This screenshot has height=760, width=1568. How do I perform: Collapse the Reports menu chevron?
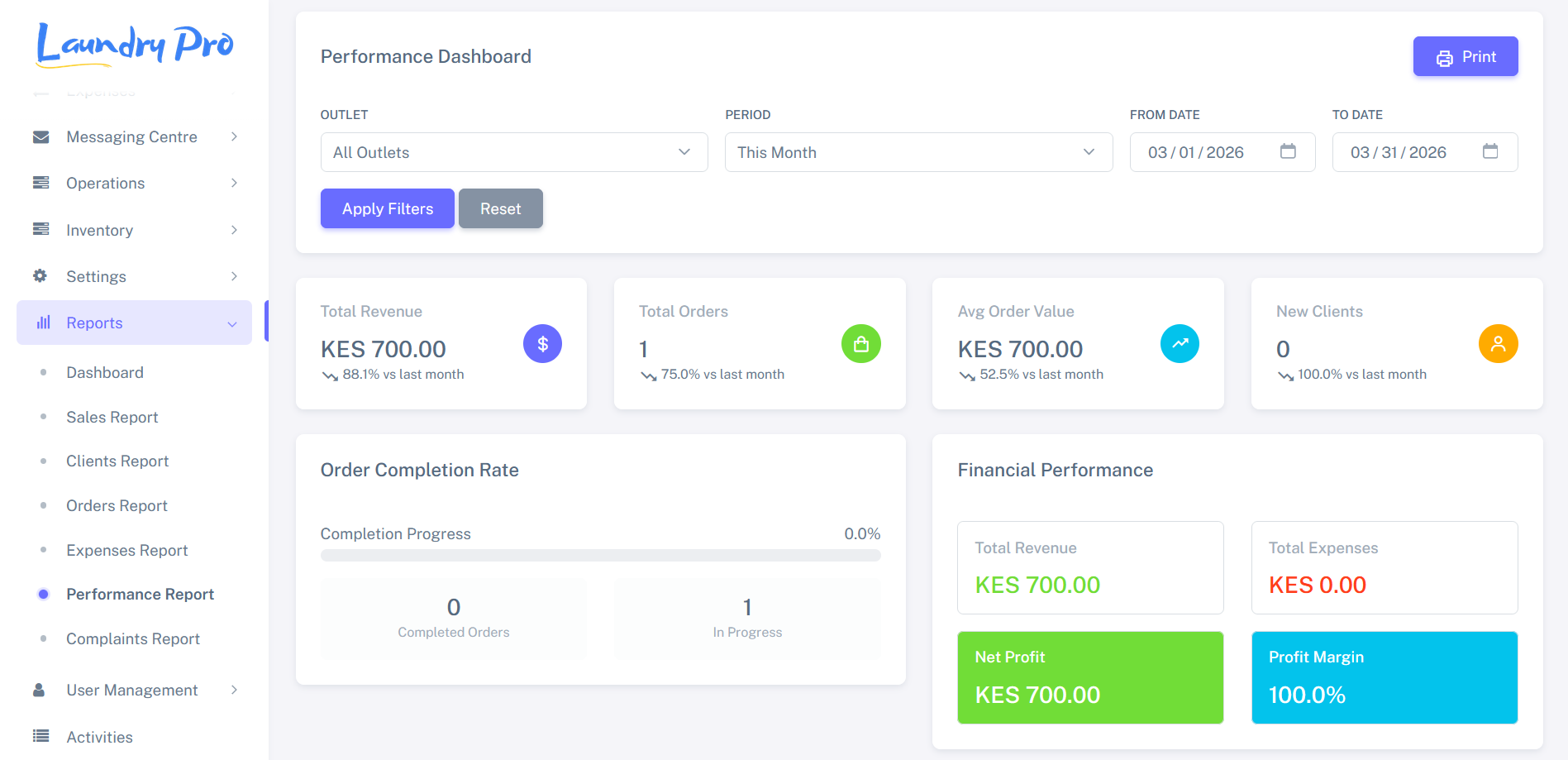[232, 324]
